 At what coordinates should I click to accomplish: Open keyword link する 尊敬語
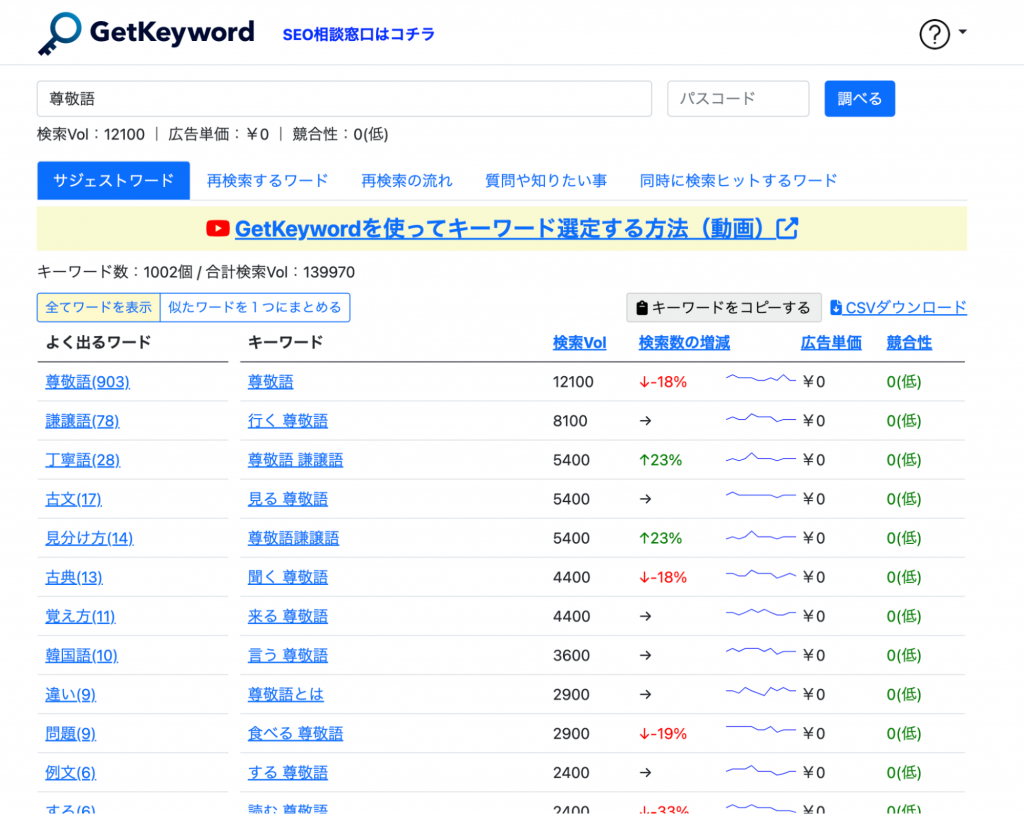point(287,773)
